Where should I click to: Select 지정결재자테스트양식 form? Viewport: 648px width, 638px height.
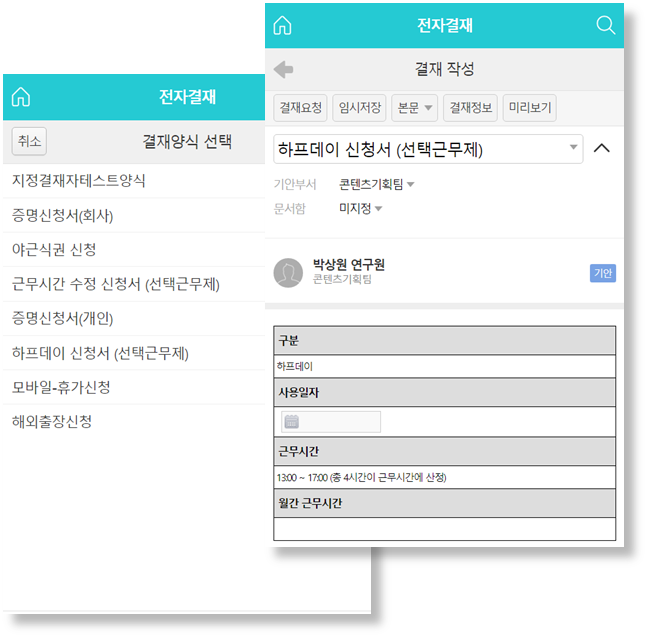(134, 181)
